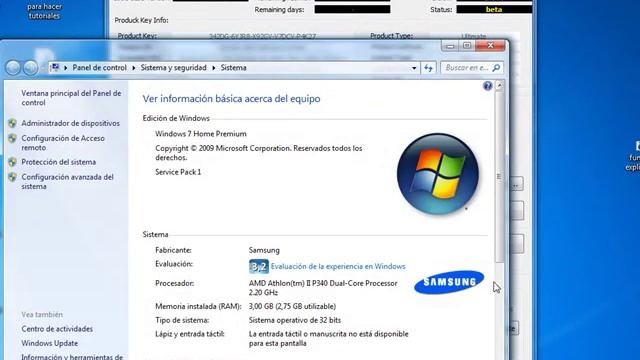Image resolution: width=640 pixels, height=360 pixels.
Task: Click shield icon beside Administrador de dispositivos
Action: (13, 123)
